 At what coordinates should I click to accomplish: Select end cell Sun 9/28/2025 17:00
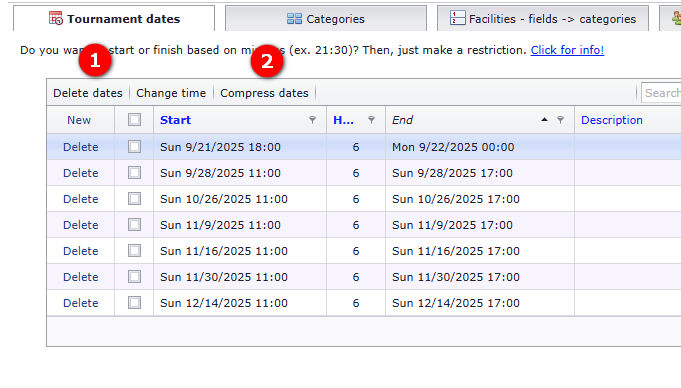pos(480,173)
